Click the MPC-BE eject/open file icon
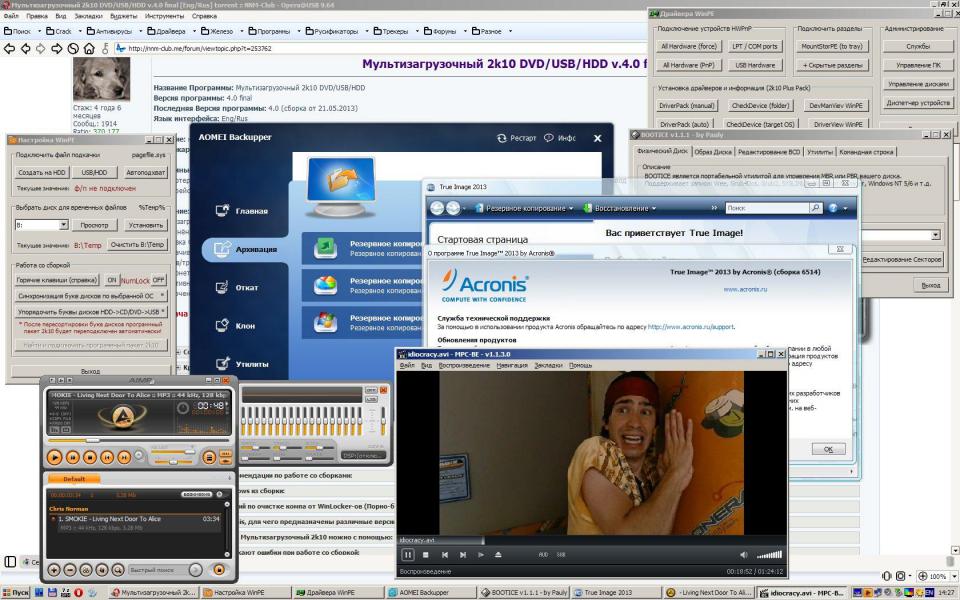Image resolution: width=960 pixels, height=600 pixels. pyautogui.click(x=498, y=555)
